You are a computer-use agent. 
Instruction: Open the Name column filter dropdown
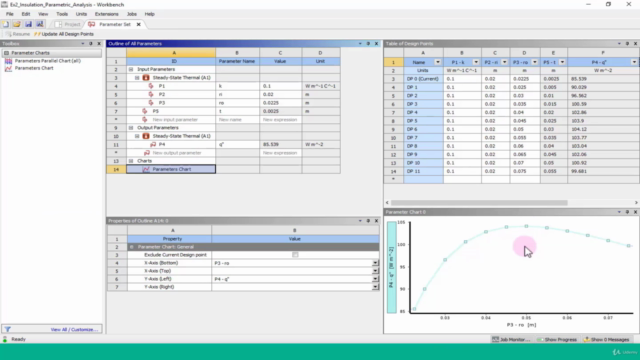(x=438, y=62)
